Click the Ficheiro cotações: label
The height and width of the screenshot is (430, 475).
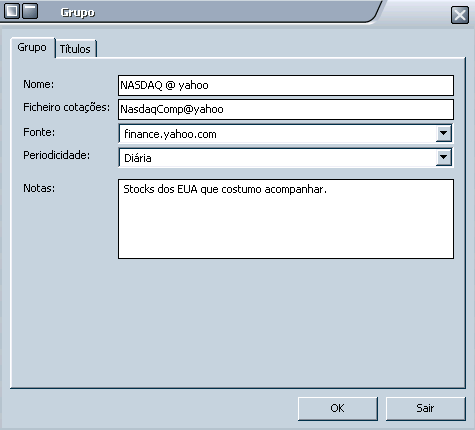[x=66, y=107]
